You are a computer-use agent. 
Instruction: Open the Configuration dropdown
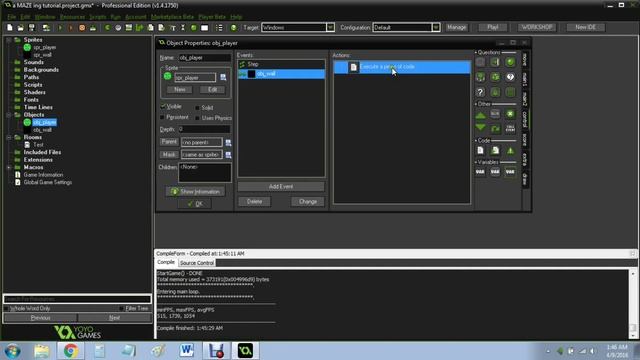tap(436, 27)
